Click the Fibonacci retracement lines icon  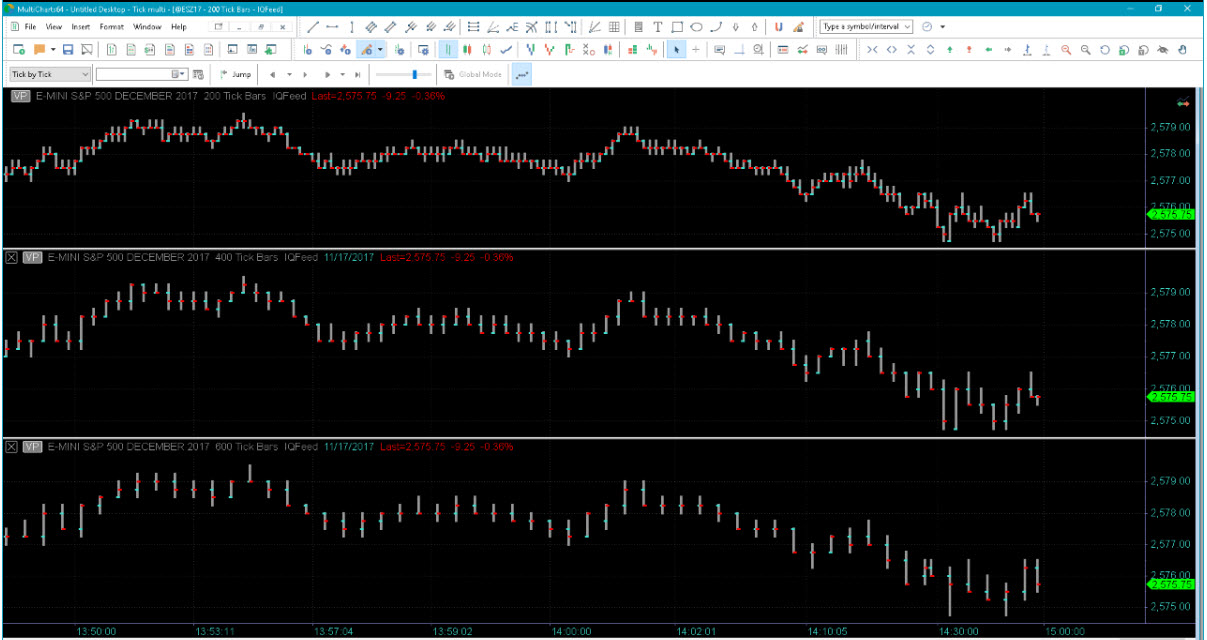[472, 27]
